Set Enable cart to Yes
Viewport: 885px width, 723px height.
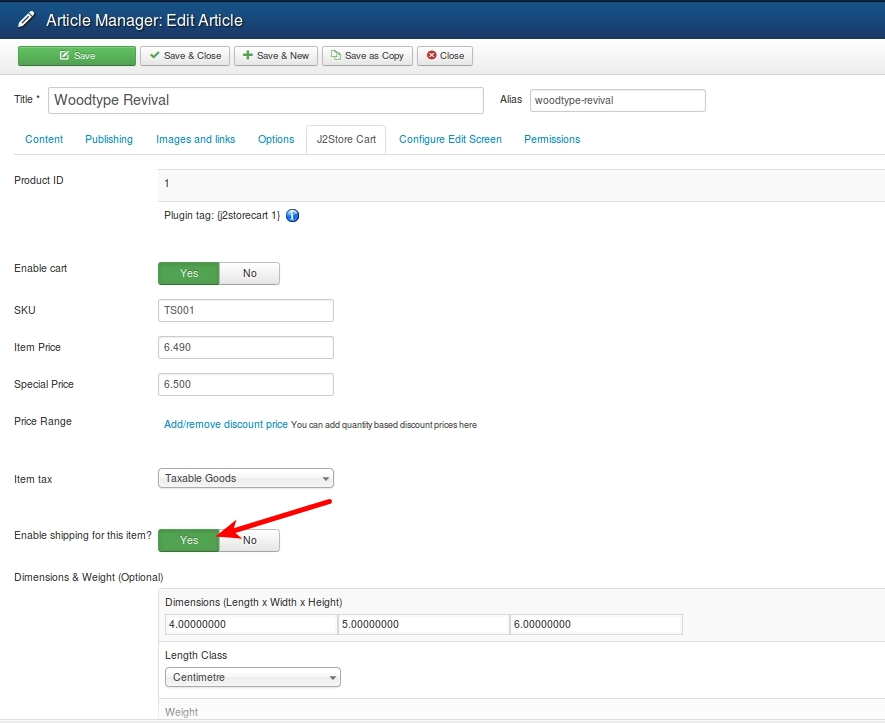pyautogui.click(x=189, y=273)
